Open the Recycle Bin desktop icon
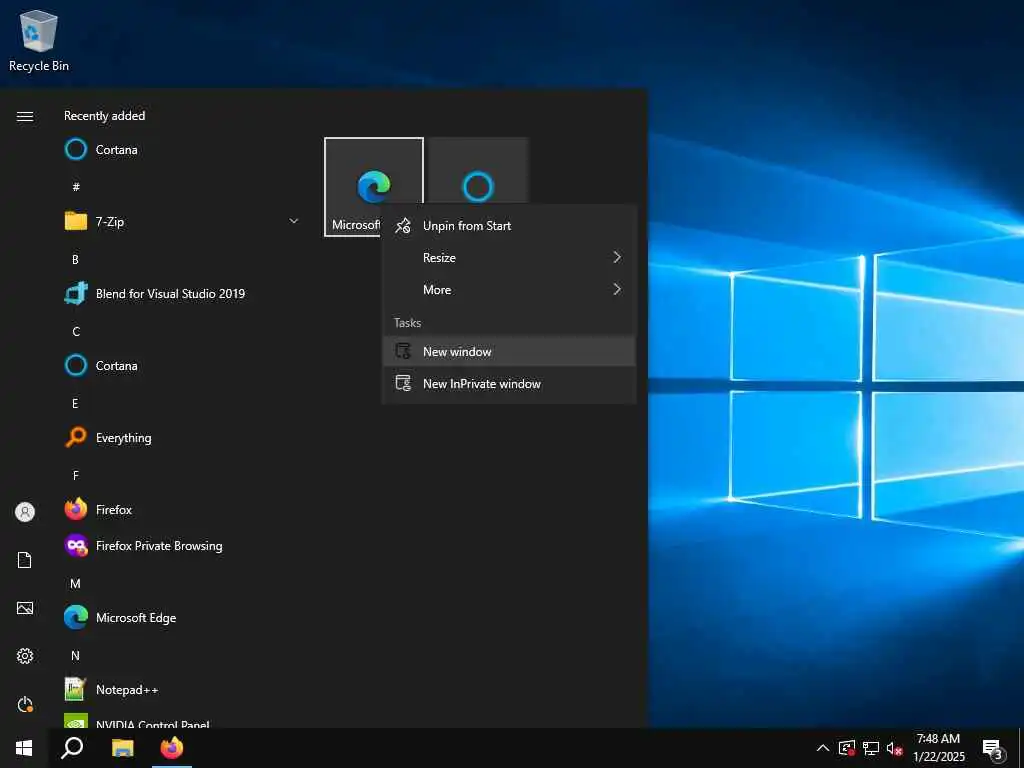The width and height of the screenshot is (1024, 768). click(x=39, y=41)
